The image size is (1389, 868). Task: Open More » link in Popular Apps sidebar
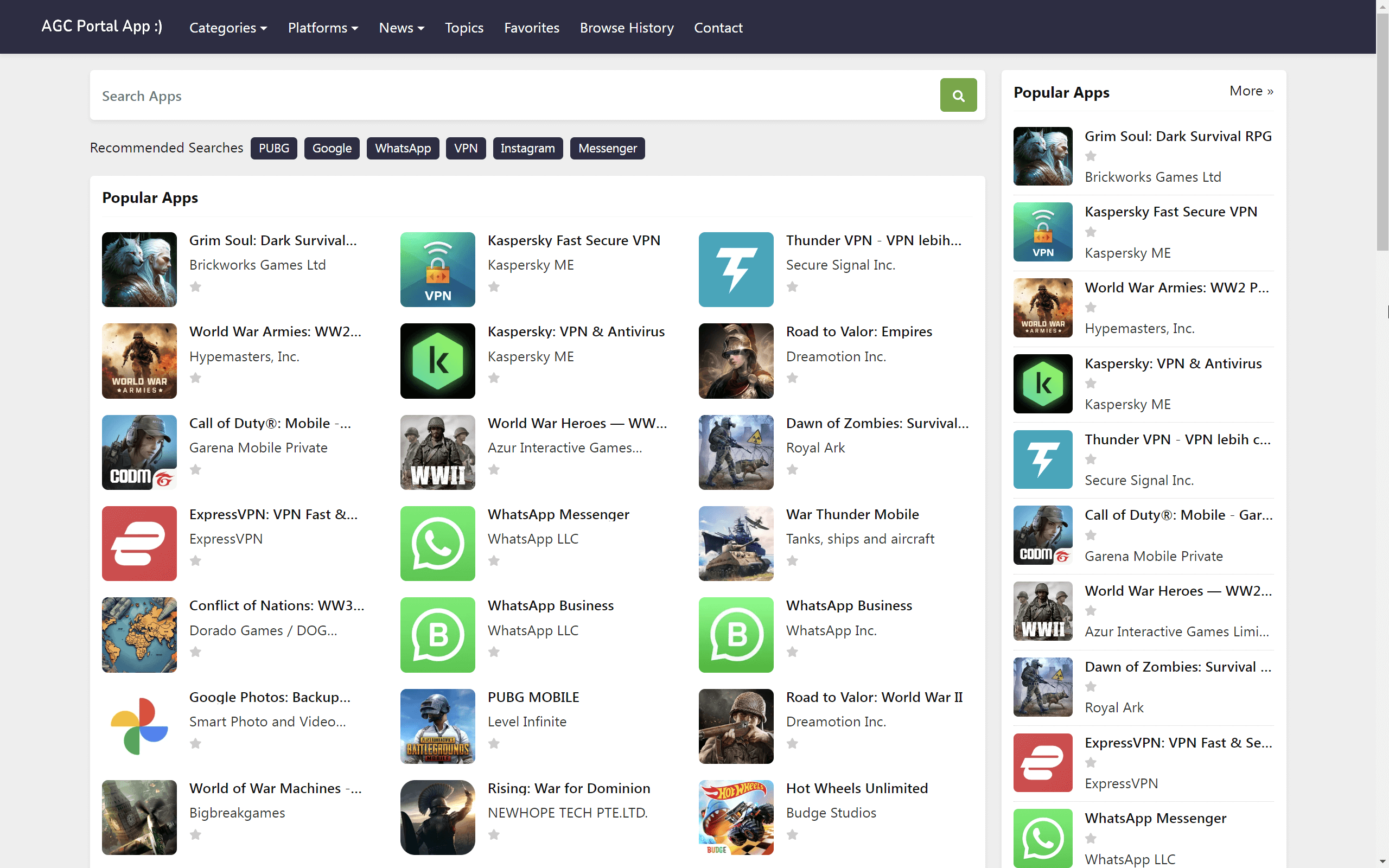(1251, 91)
